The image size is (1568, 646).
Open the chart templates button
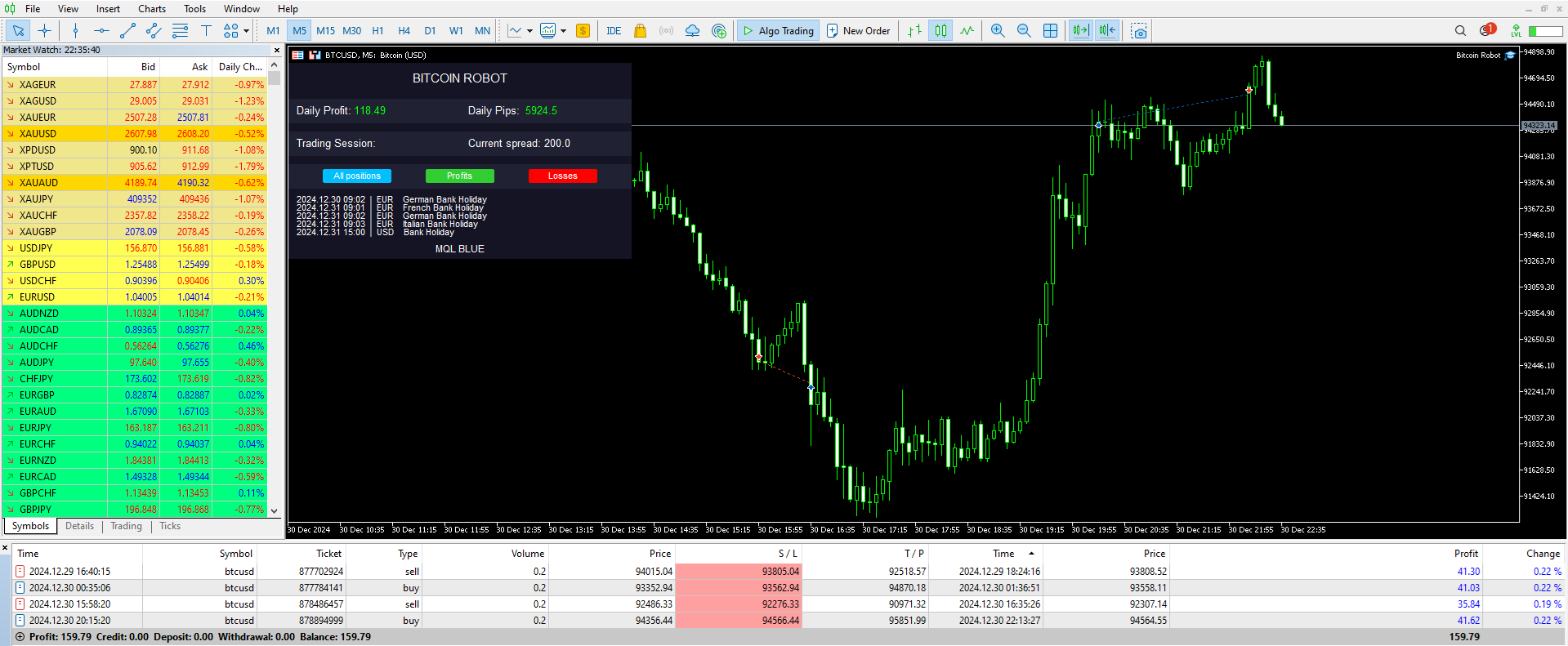click(x=547, y=31)
